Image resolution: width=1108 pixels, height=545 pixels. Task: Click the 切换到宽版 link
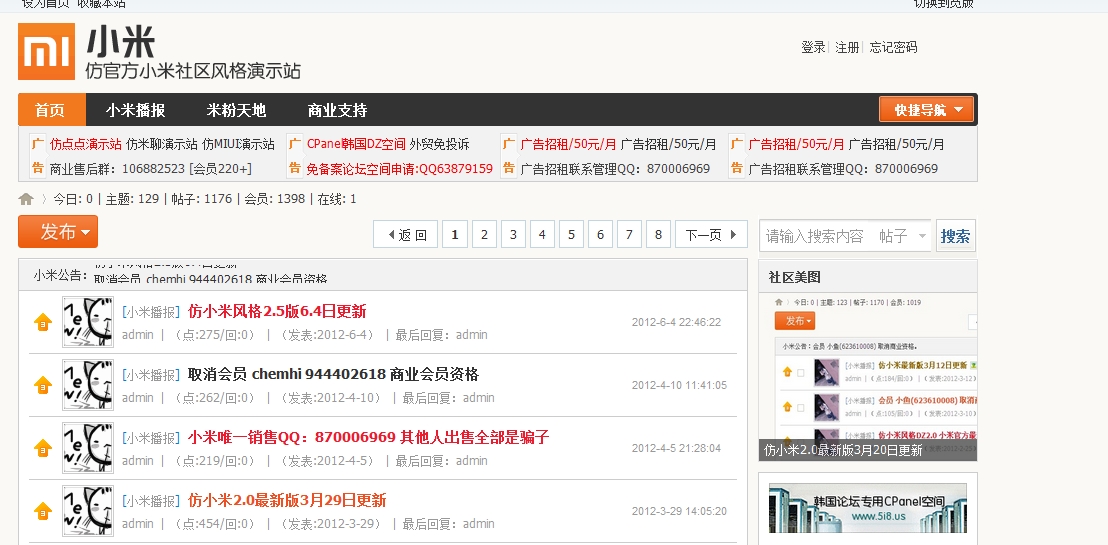point(943,4)
